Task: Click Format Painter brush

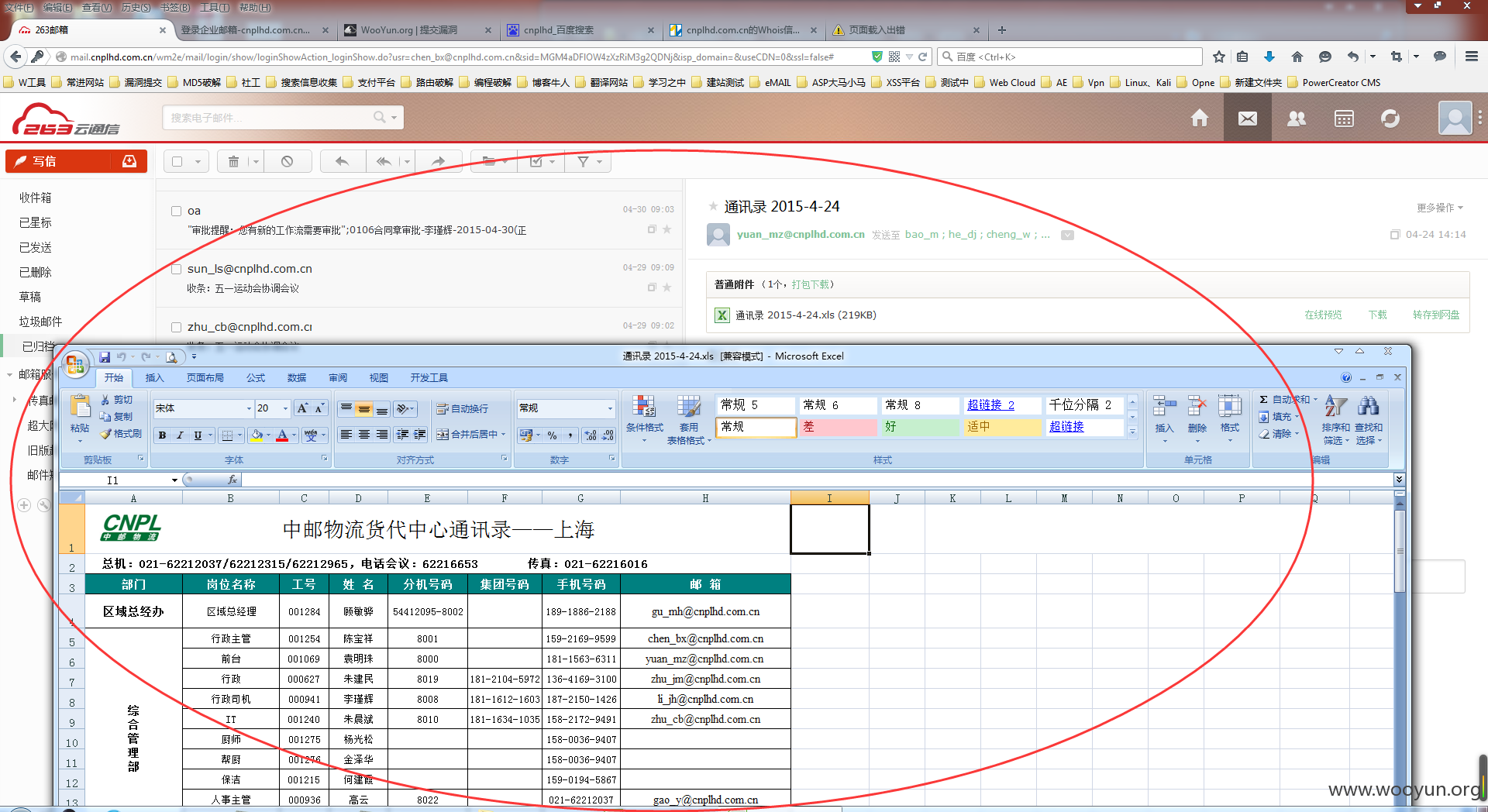Action: click(x=121, y=434)
